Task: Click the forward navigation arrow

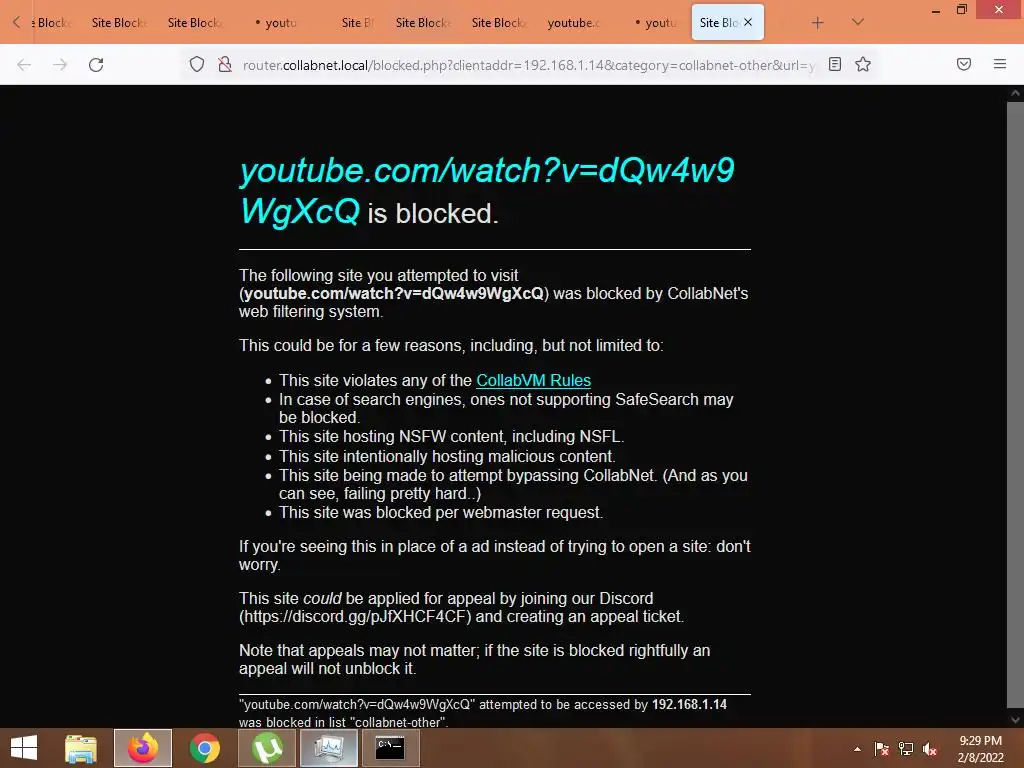Action: pos(60,65)
